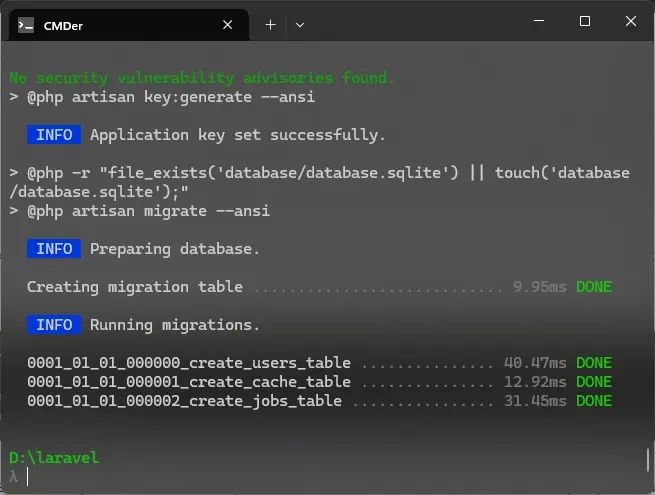Click the 'D:\laravel' path text
This screenshot has height=495, width=655.
coord(53,458)
